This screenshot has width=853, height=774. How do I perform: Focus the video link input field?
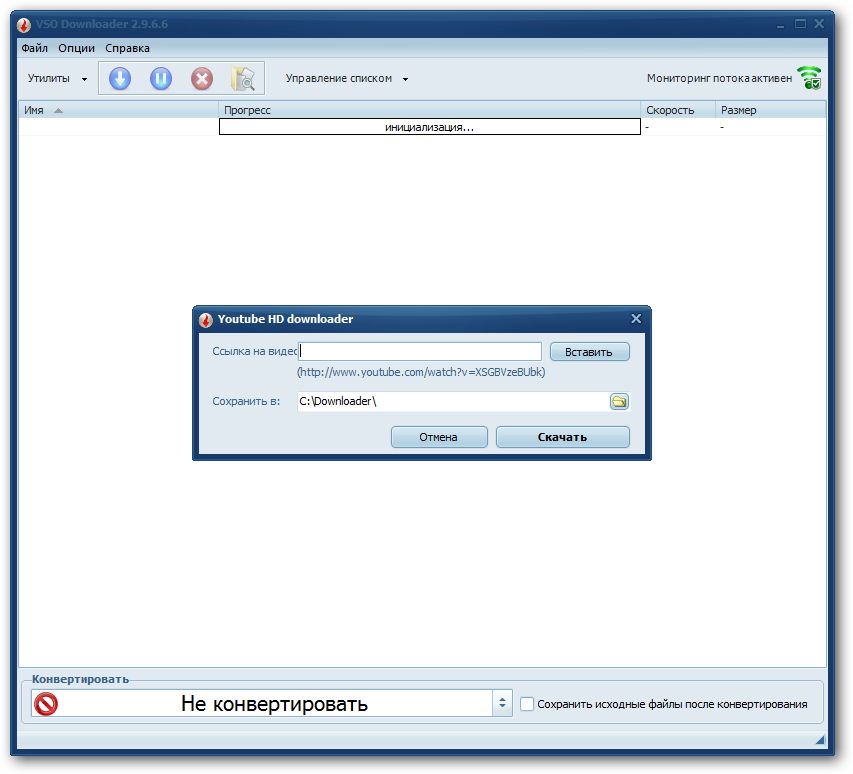420,351
